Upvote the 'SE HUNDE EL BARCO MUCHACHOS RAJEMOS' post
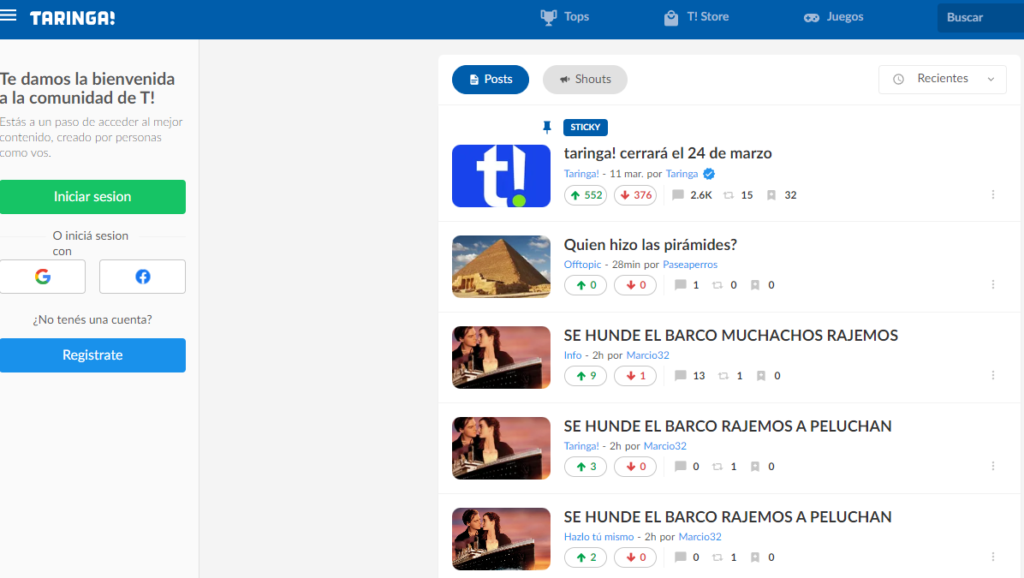Viewport: 1024px width, 578px height. [585, 376]
